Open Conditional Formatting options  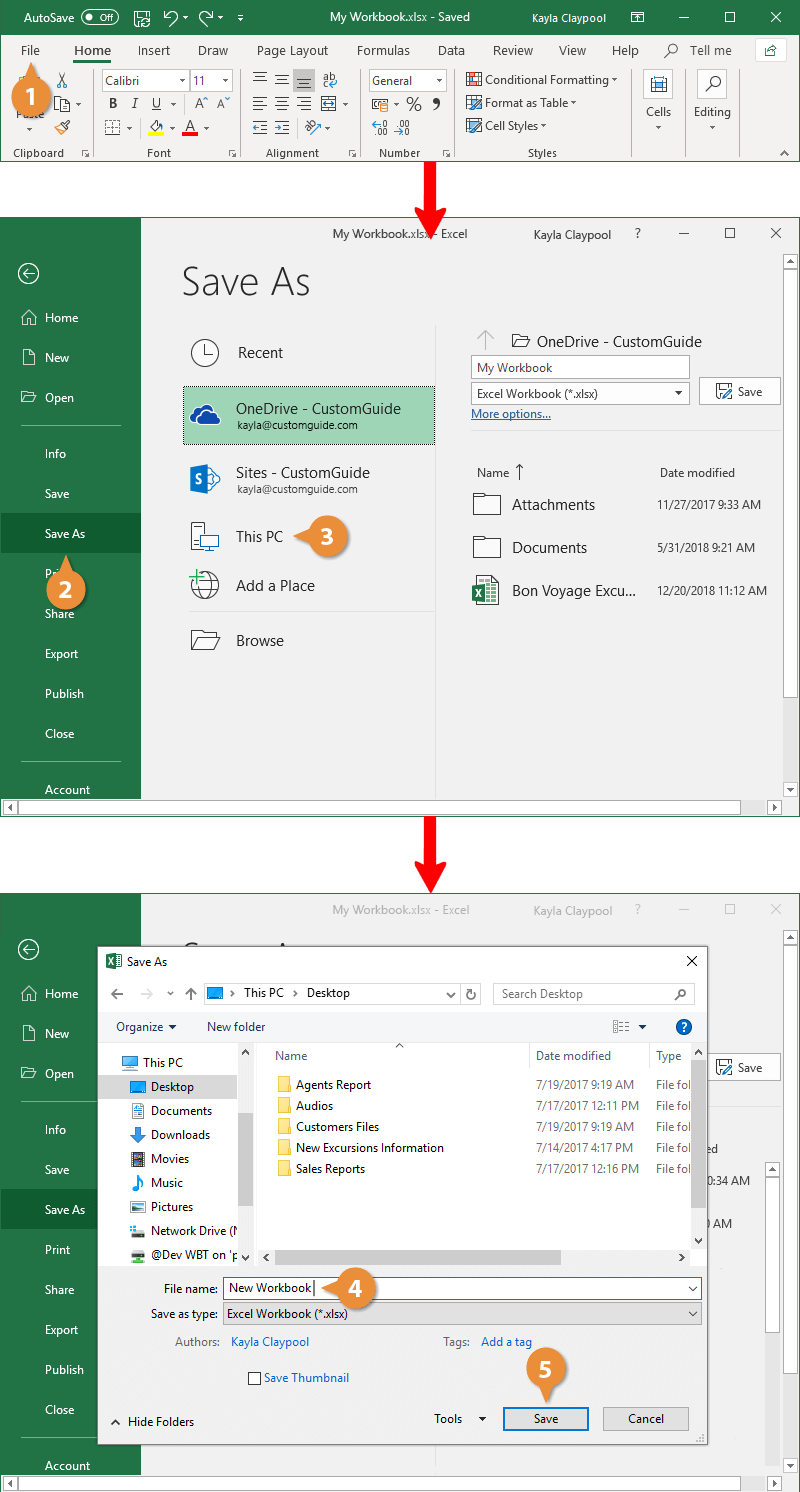(543, 79)
